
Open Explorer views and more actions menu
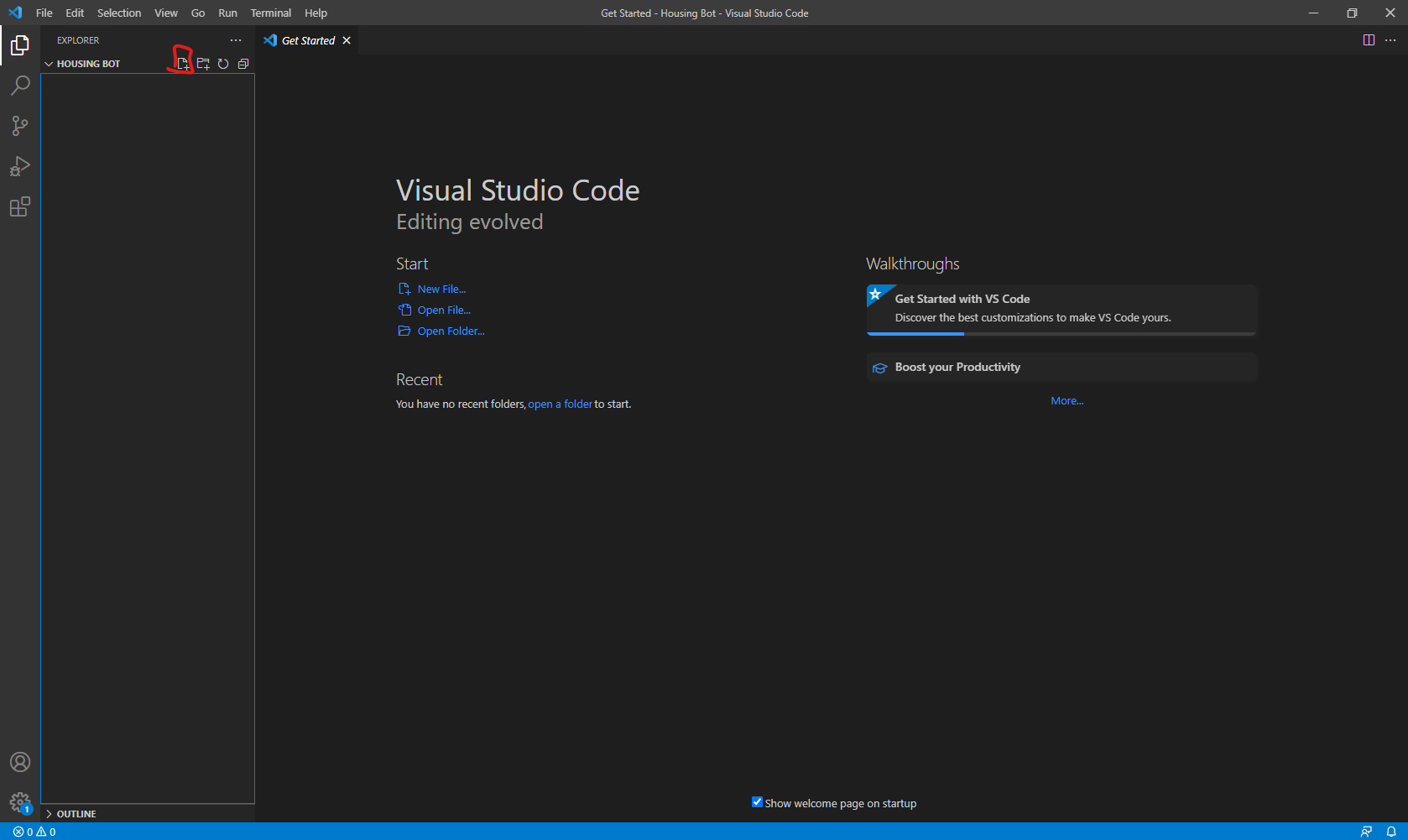(236, 40)
